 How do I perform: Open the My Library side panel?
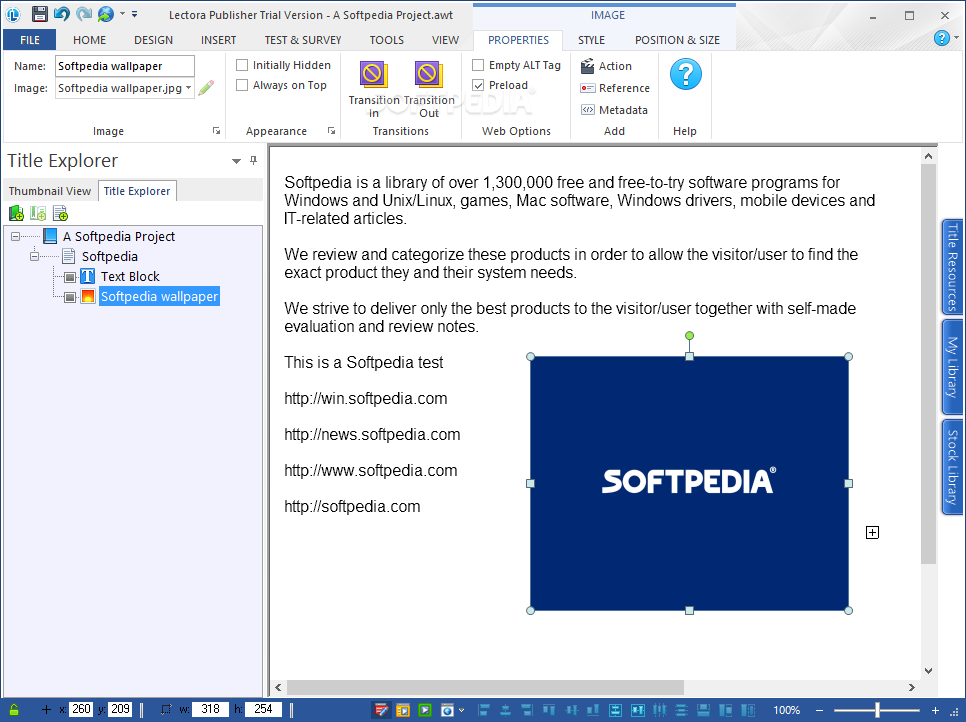pyautogui.click(x=952, y=367)
